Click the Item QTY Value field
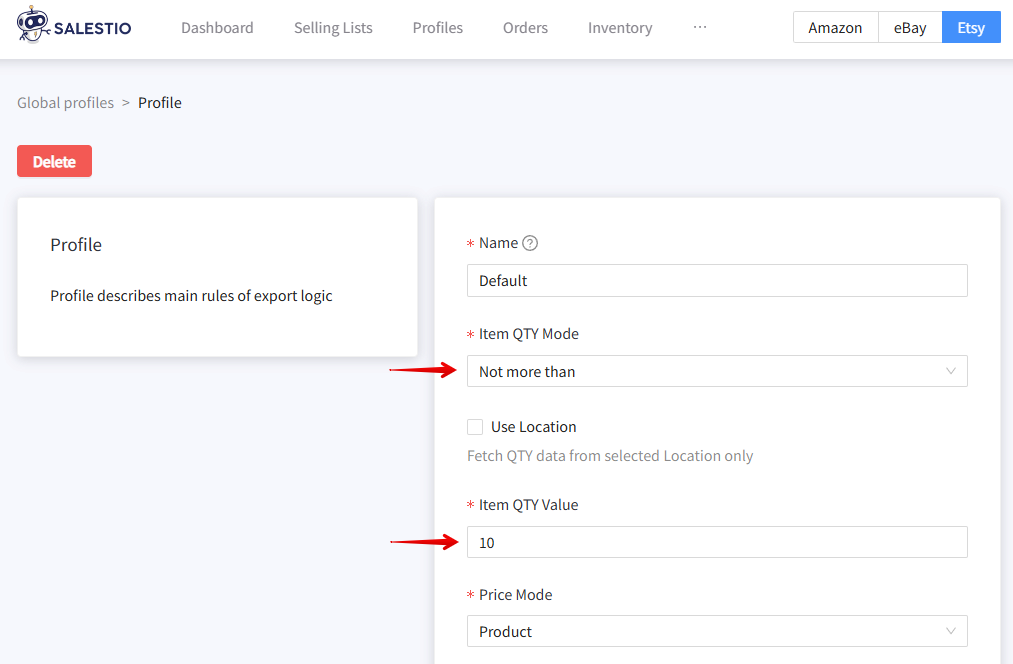This screenshot has width=1013, height=664. (x=717, y=542)
